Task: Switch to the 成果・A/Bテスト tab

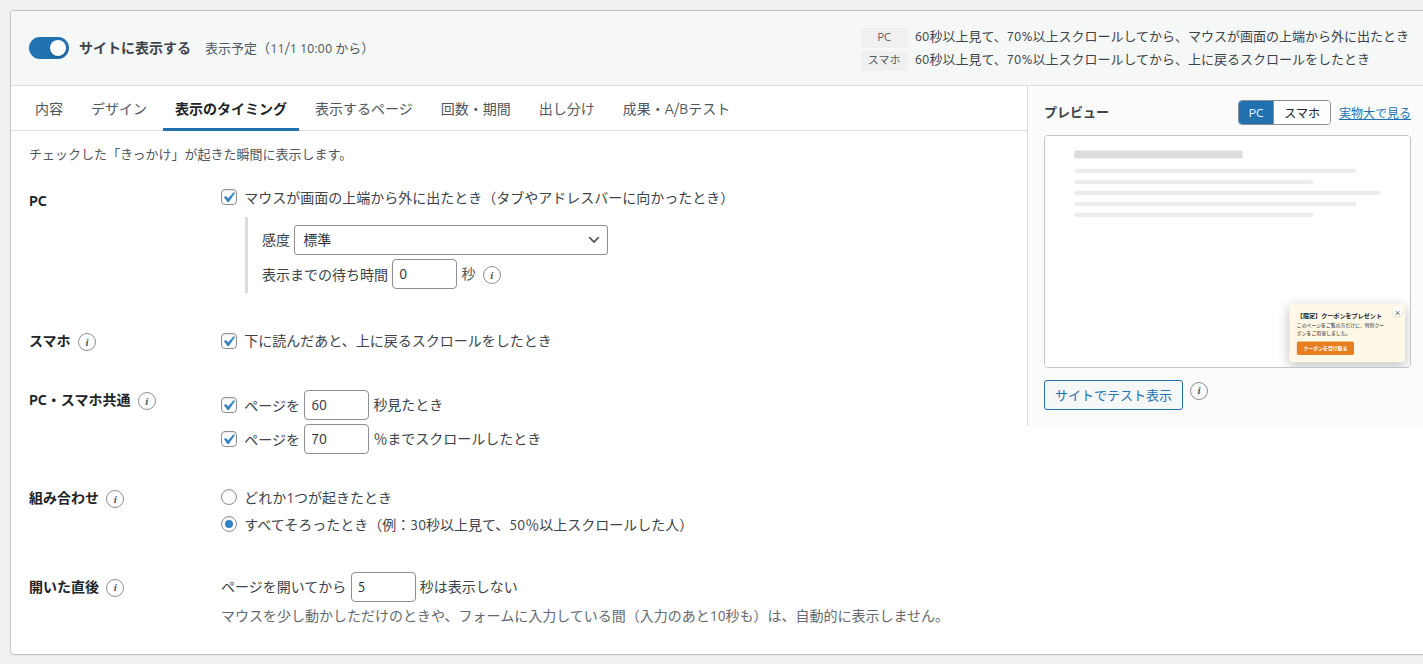Action: tap(676, 109)
